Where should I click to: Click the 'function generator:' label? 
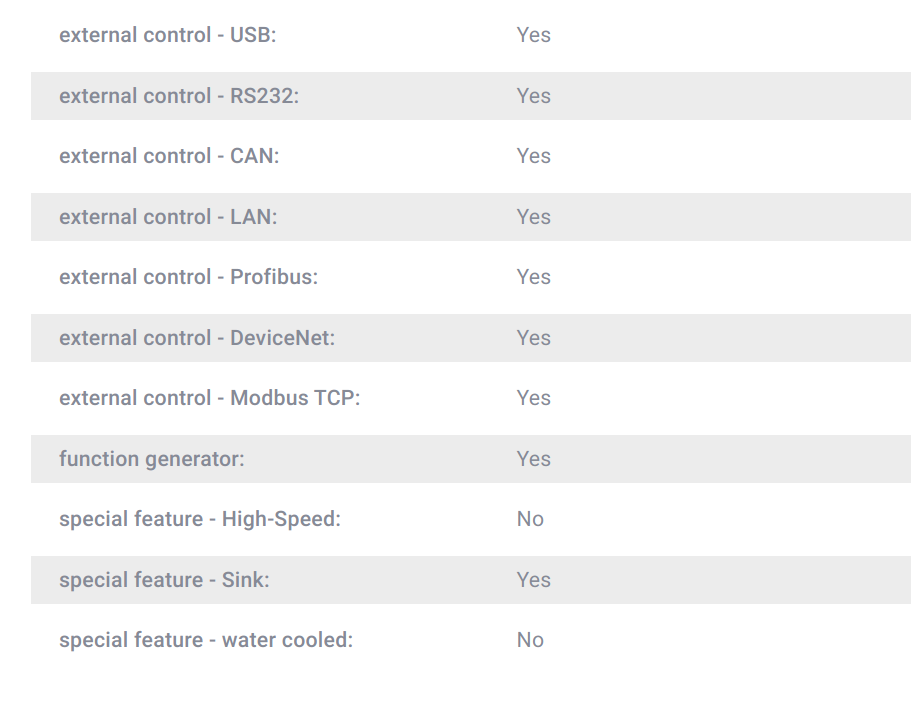click(x=152, y=459)
